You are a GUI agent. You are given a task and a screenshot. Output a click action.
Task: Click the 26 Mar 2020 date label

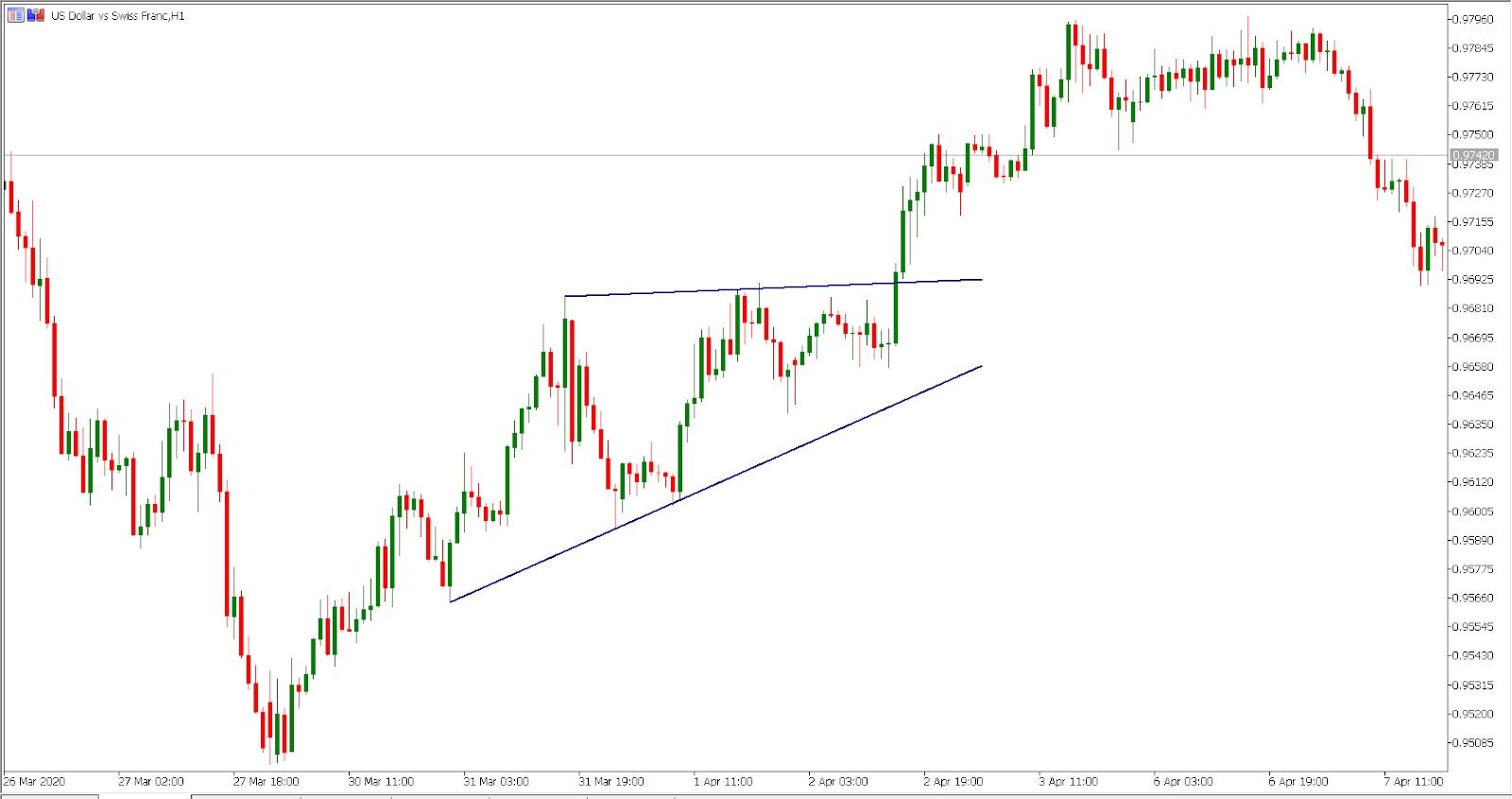pos(34,781)
